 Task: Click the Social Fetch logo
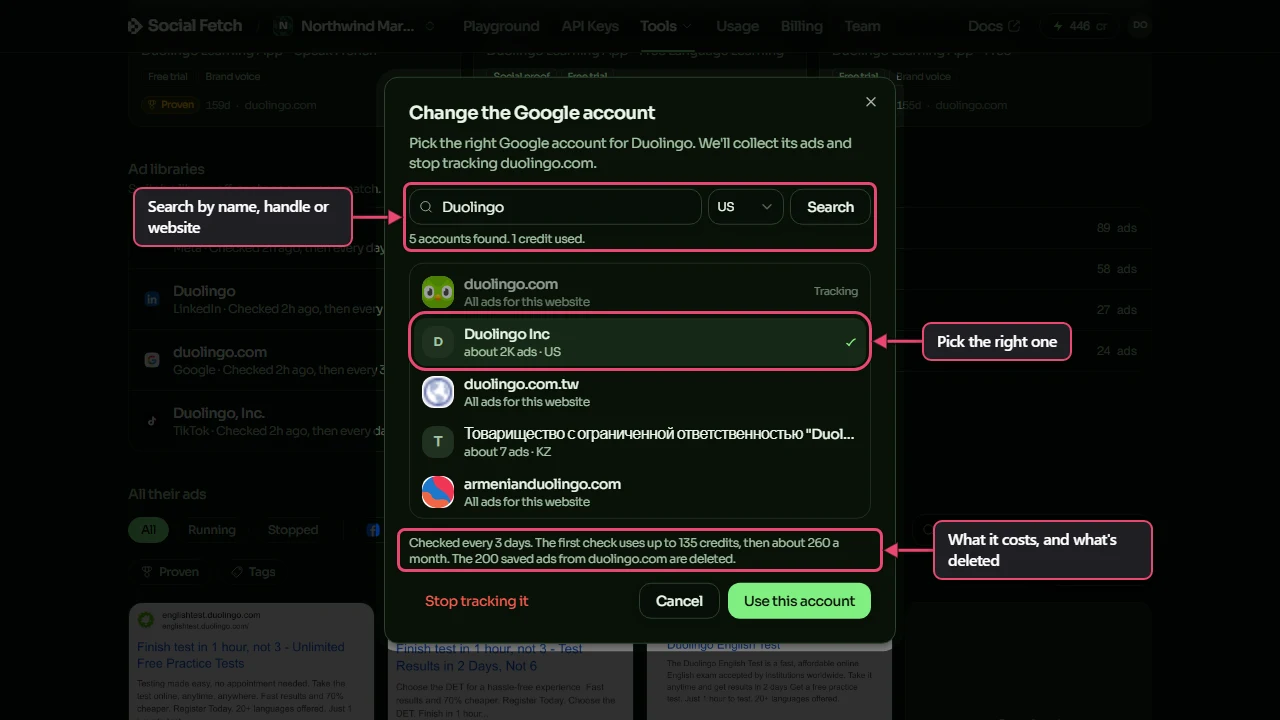coord(186,26)
